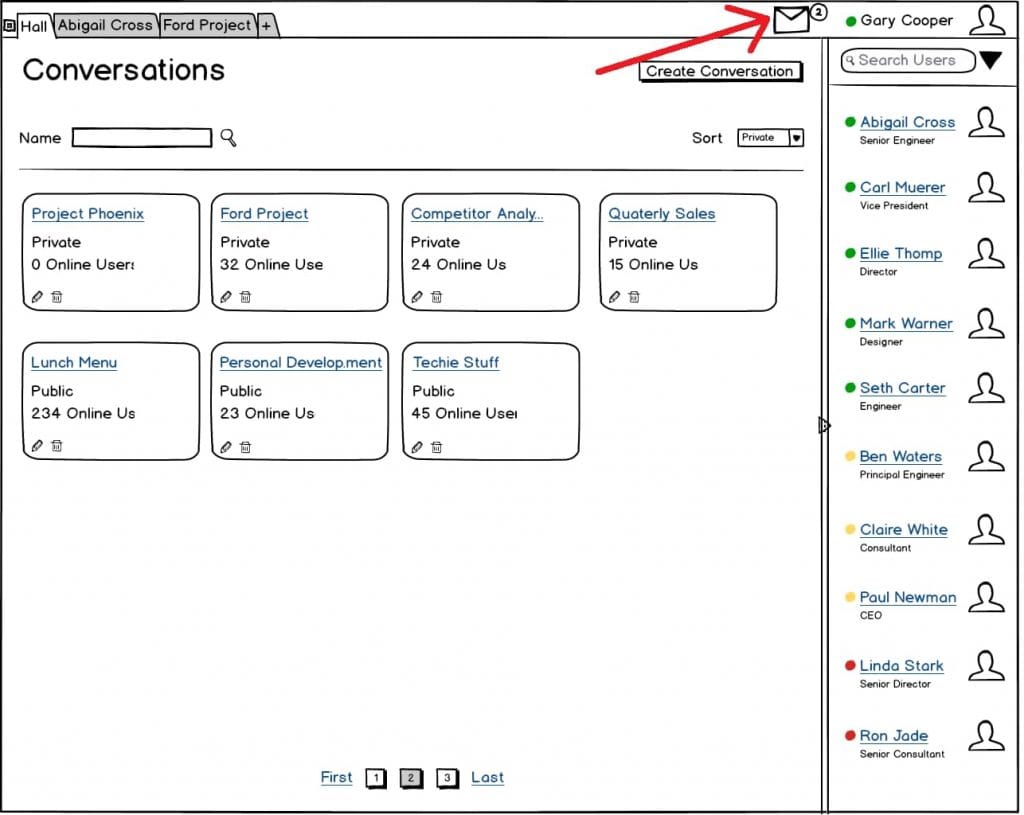Go to the Last page link
The height and width of the screenshot is (815, 1024).
click(487, 777)
